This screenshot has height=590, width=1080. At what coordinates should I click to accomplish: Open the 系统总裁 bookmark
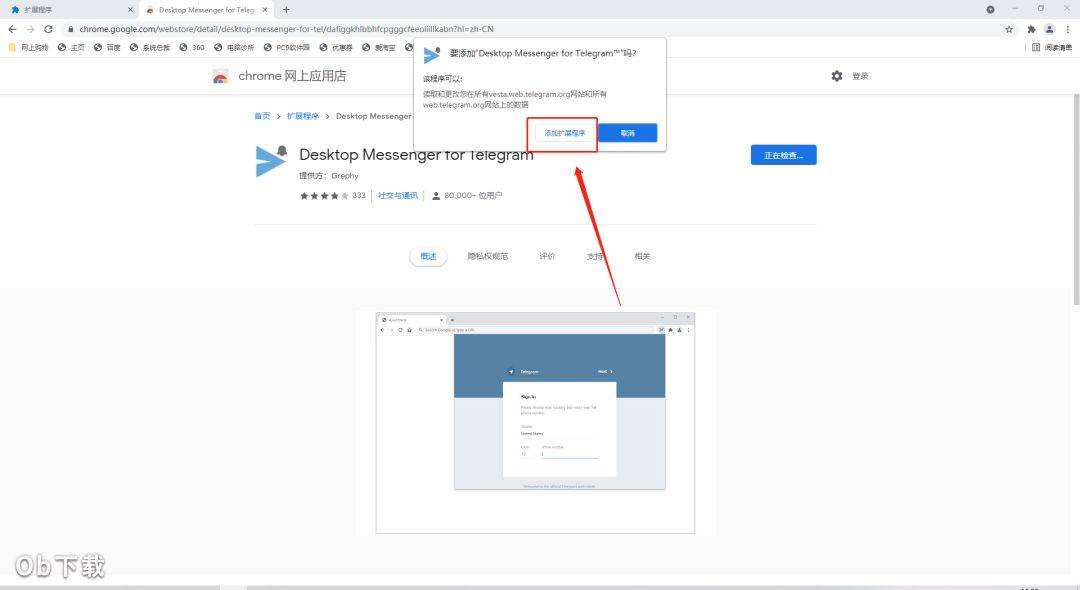pos(150,48)
